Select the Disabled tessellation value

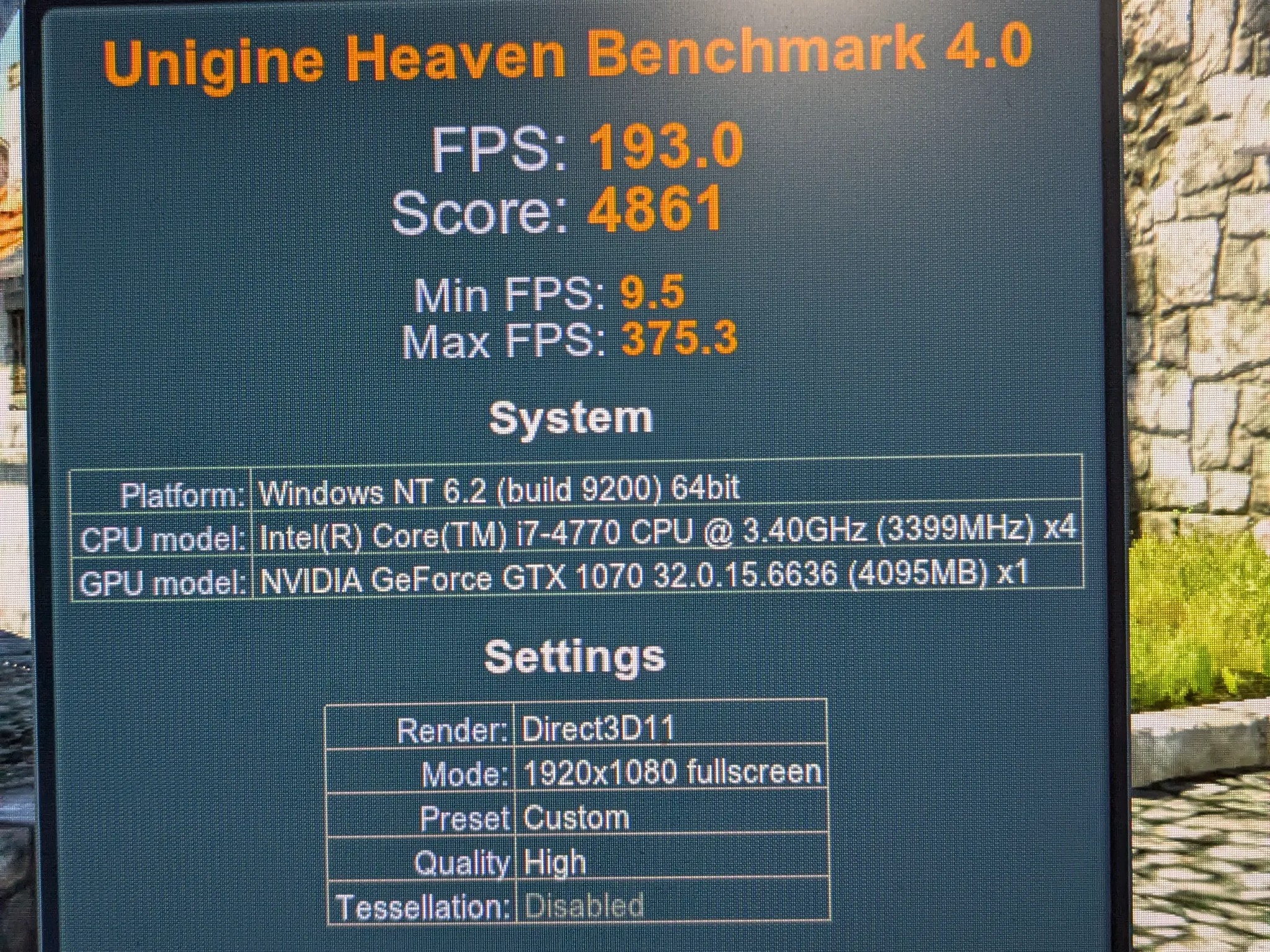tap(584, 905)
